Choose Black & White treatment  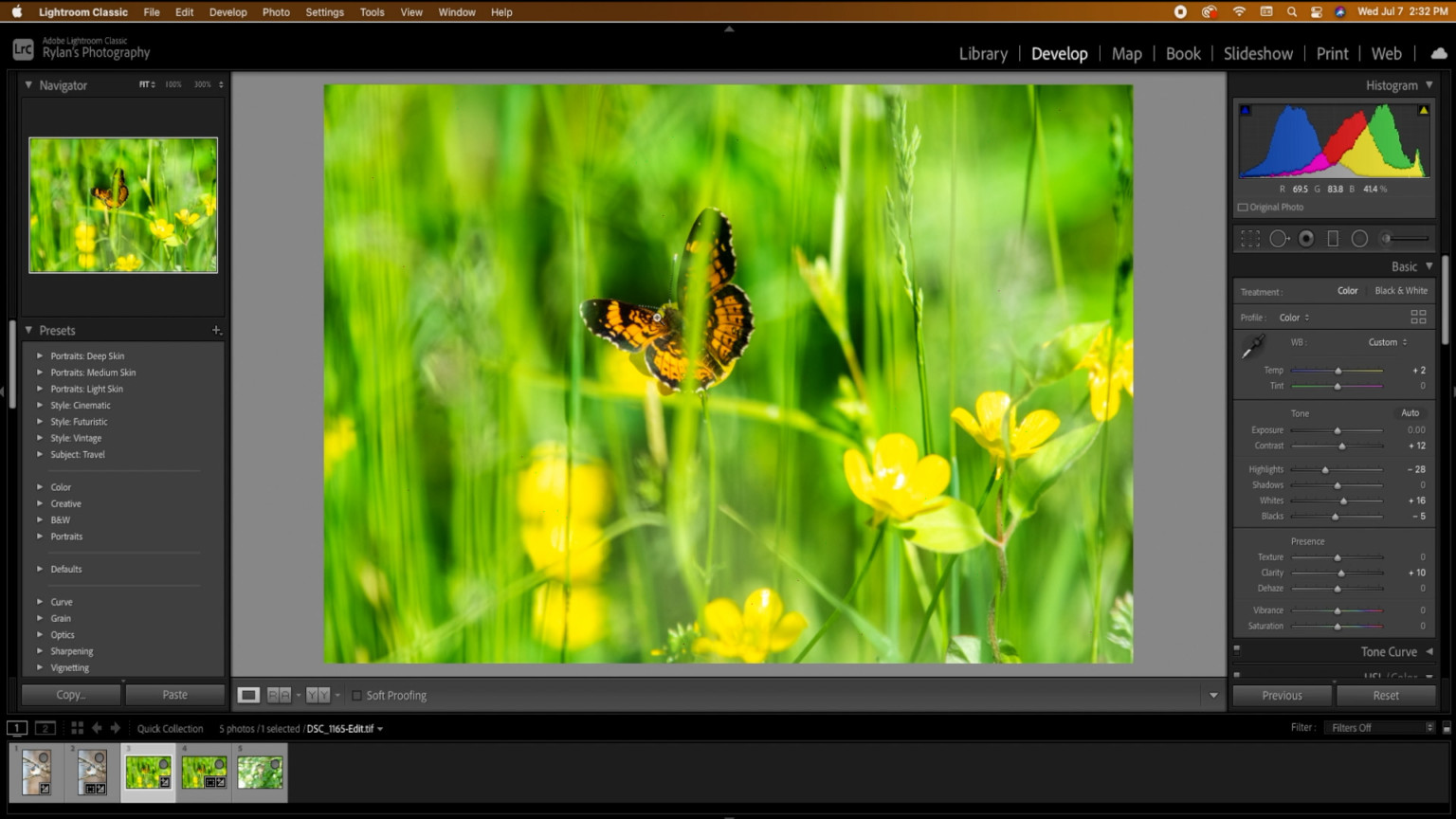(1401, 291)
